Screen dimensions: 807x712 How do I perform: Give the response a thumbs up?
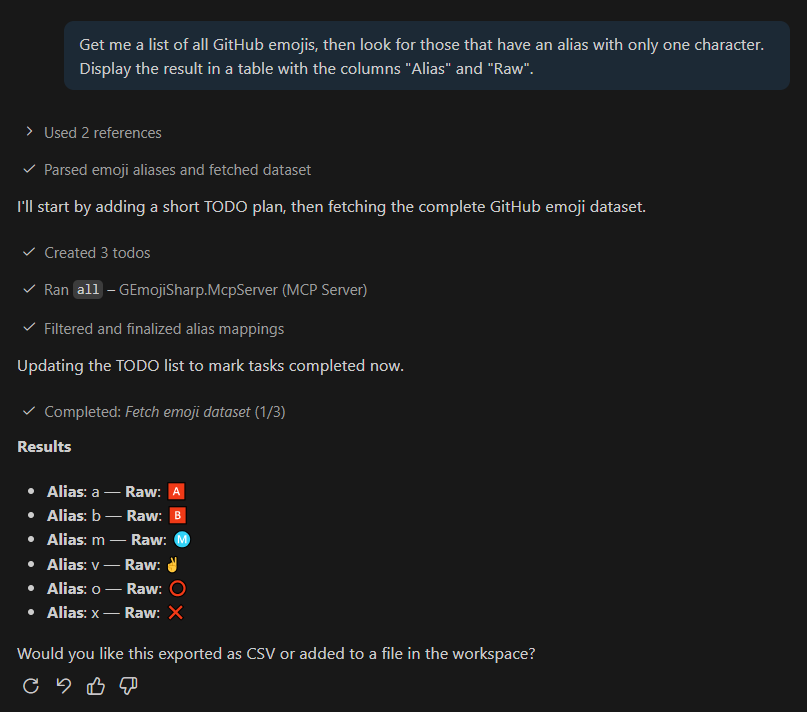tap(95, 686)
